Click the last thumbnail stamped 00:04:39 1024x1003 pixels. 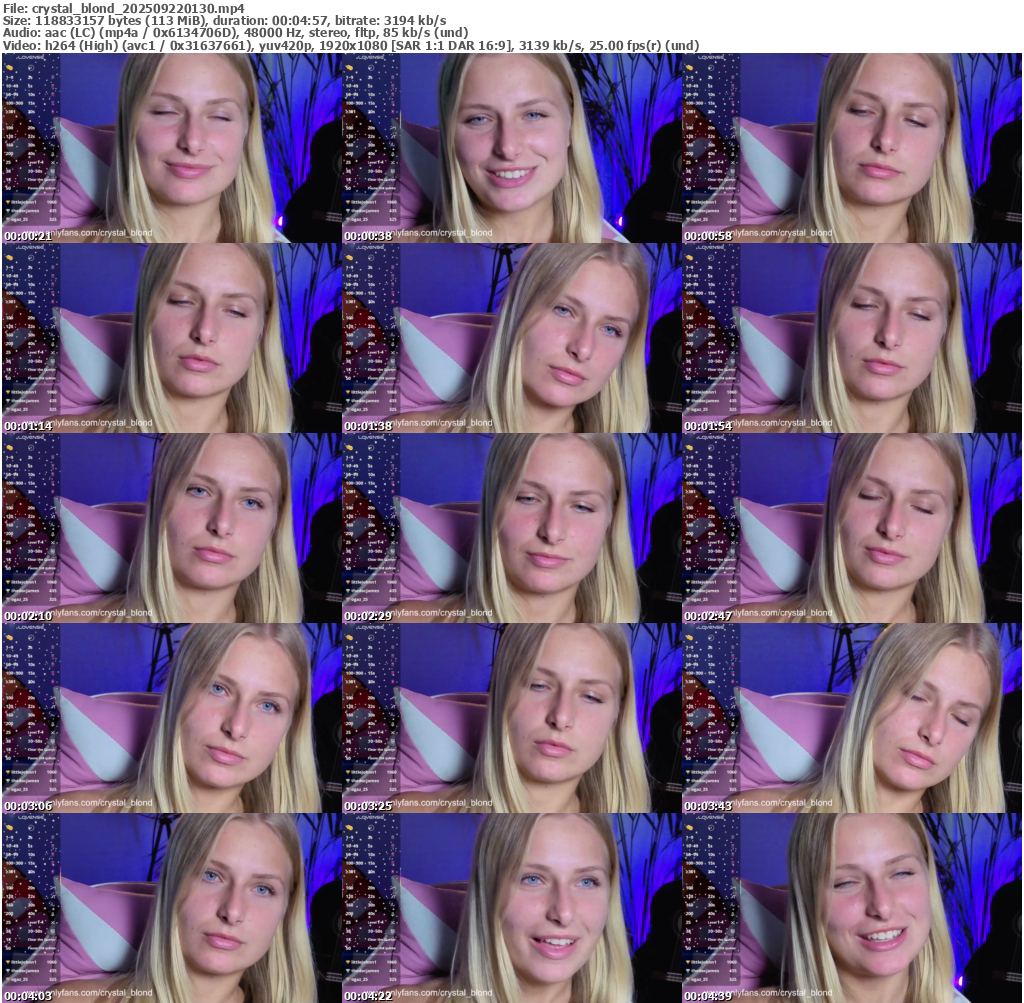[851, 907]
